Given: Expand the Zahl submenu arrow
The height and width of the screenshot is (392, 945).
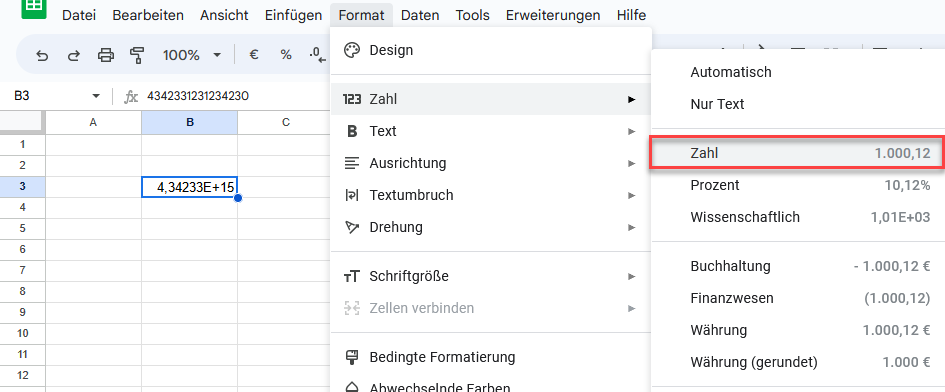Looking at the screenshot, I should [631, 99].
